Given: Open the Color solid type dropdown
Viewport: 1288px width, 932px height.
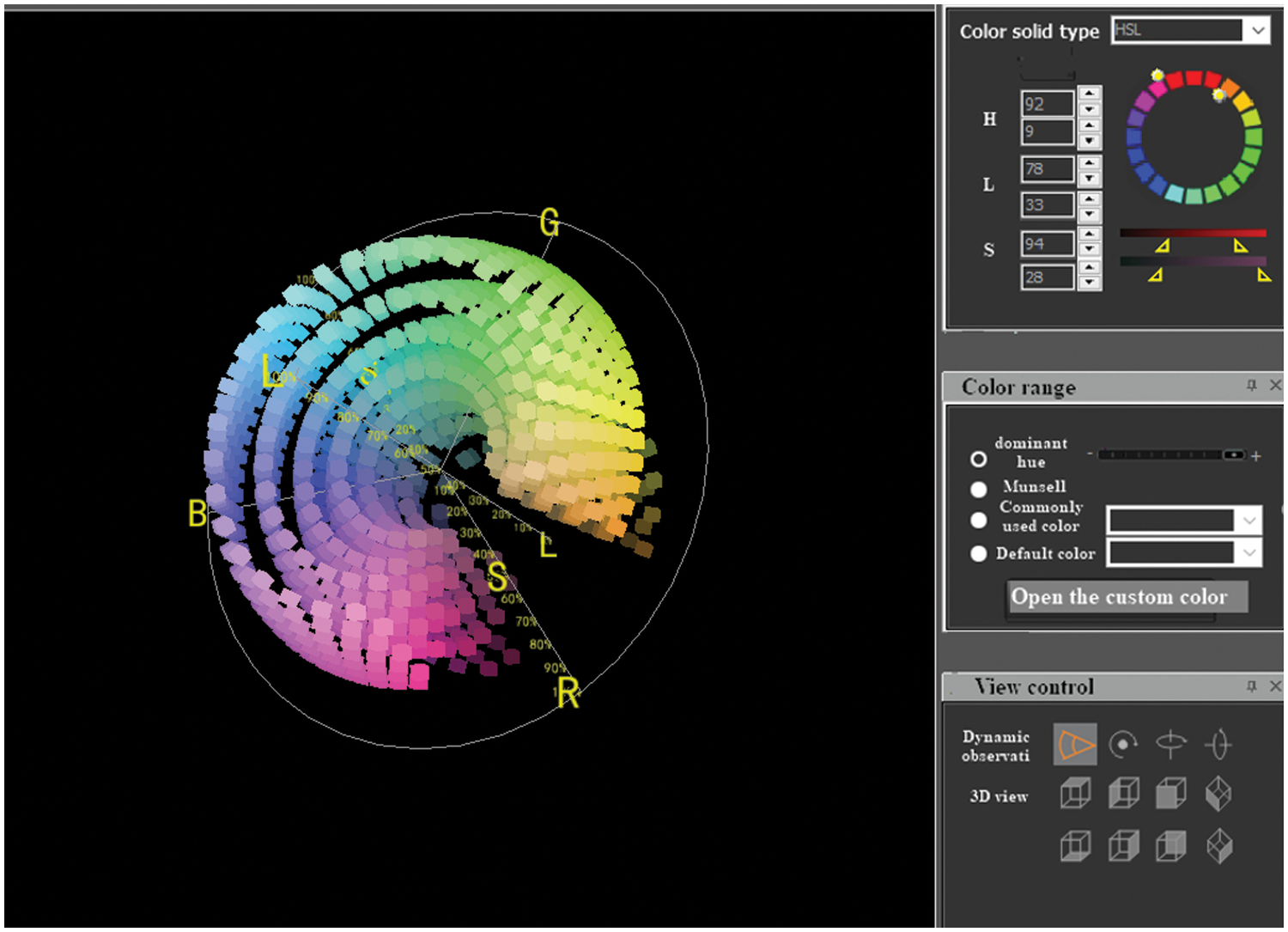Looking at the screenshot, I should [1257, 31].
